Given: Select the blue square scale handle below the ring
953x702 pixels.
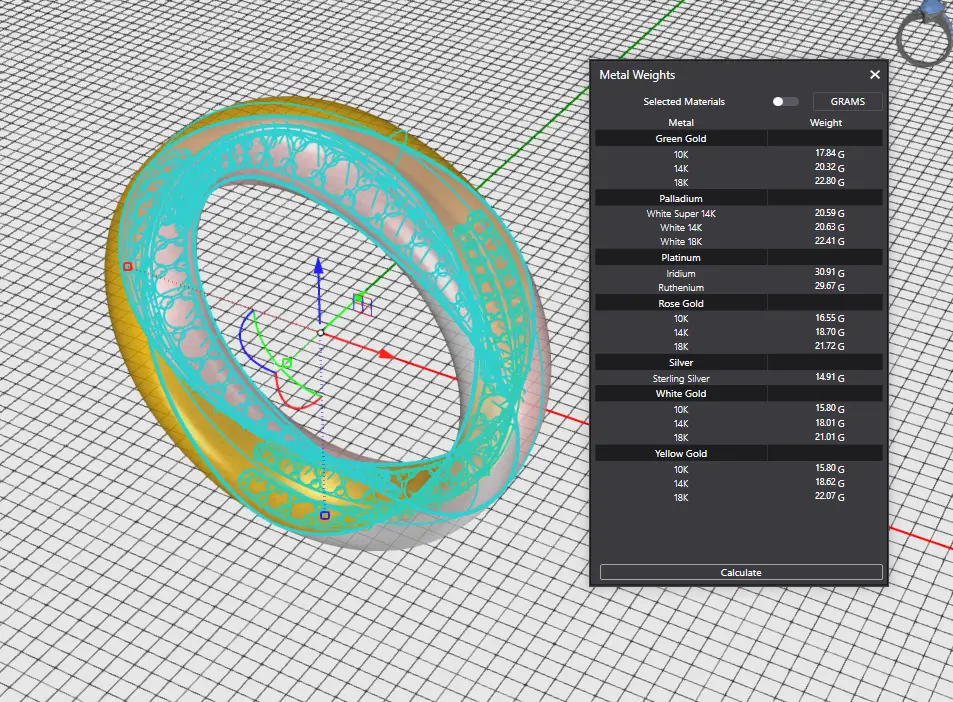Looking at the screenshot, I should pyautogui.click(x=324, y=516).
